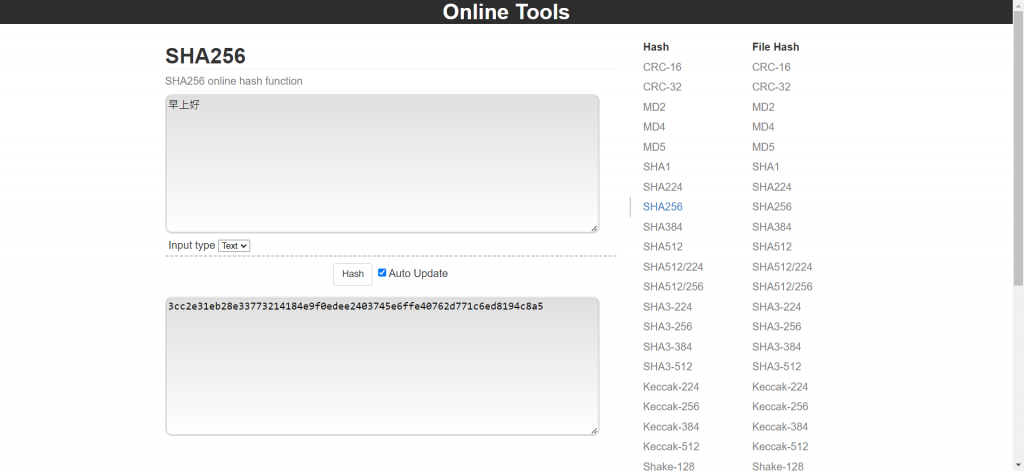Open SHA3-384 in Hash column
The width and height of the screenshot is (1024, 471).
(667, 346)
